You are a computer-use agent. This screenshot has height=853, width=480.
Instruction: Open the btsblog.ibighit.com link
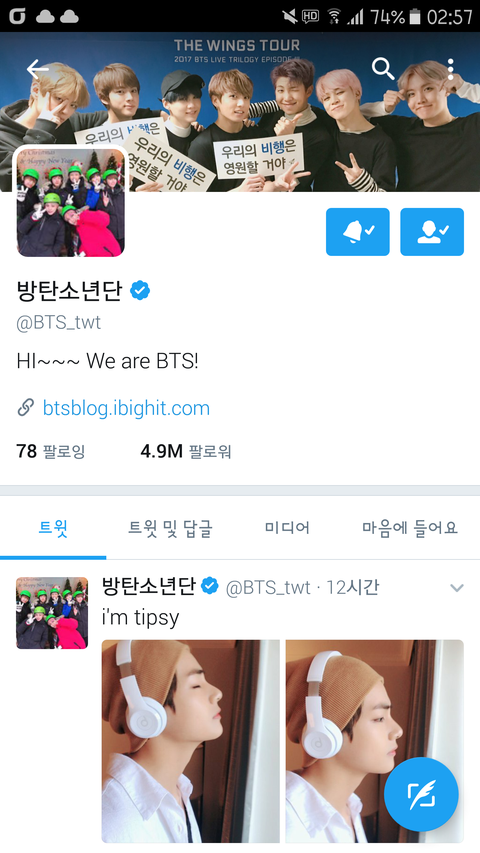pos(126,408)
